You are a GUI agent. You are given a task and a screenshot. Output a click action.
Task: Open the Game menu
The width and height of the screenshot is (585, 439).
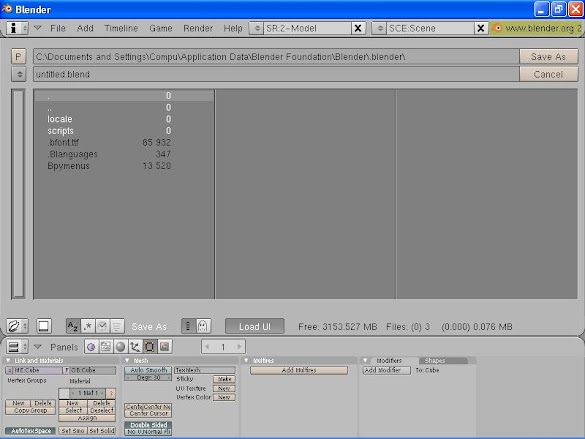pos(161,28)
